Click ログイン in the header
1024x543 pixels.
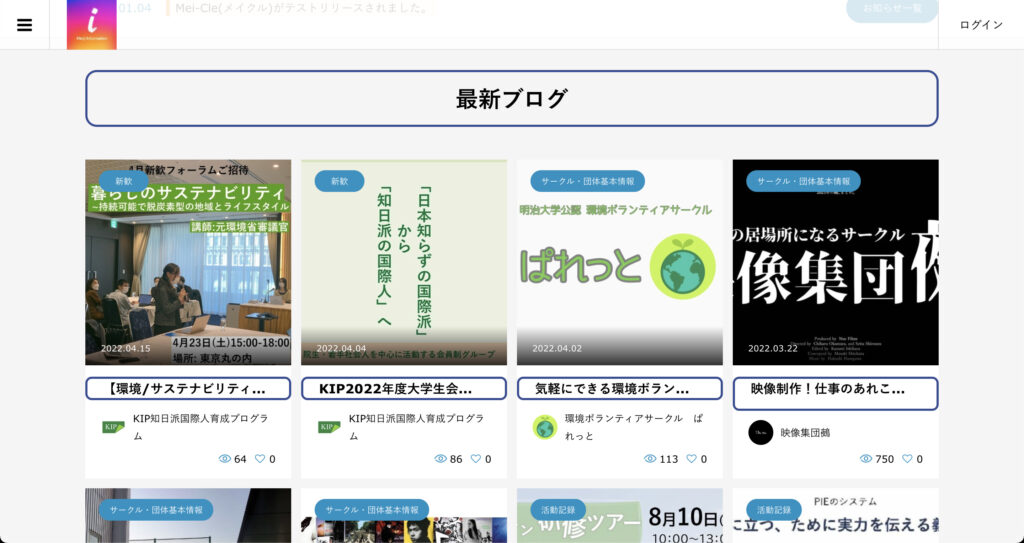click(x=981, y=25)
